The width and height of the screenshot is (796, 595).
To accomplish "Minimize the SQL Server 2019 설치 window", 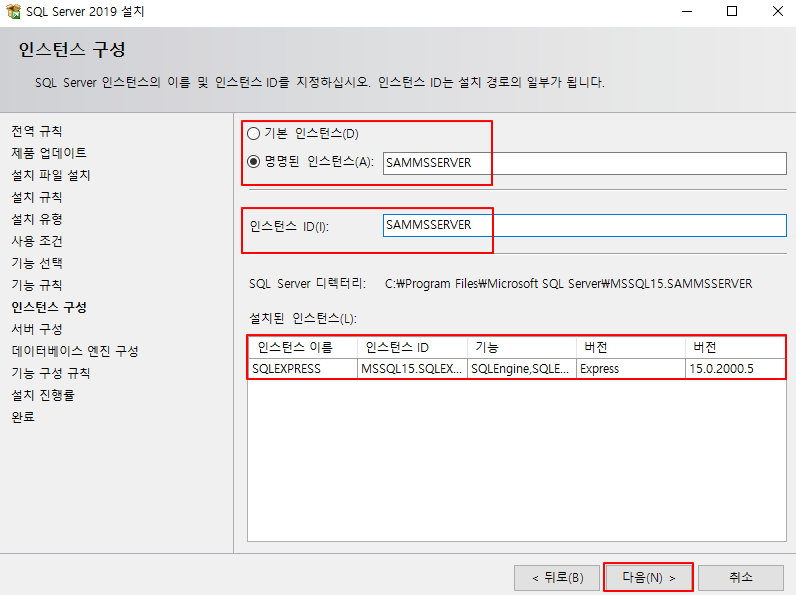I will tap(687, 11).
